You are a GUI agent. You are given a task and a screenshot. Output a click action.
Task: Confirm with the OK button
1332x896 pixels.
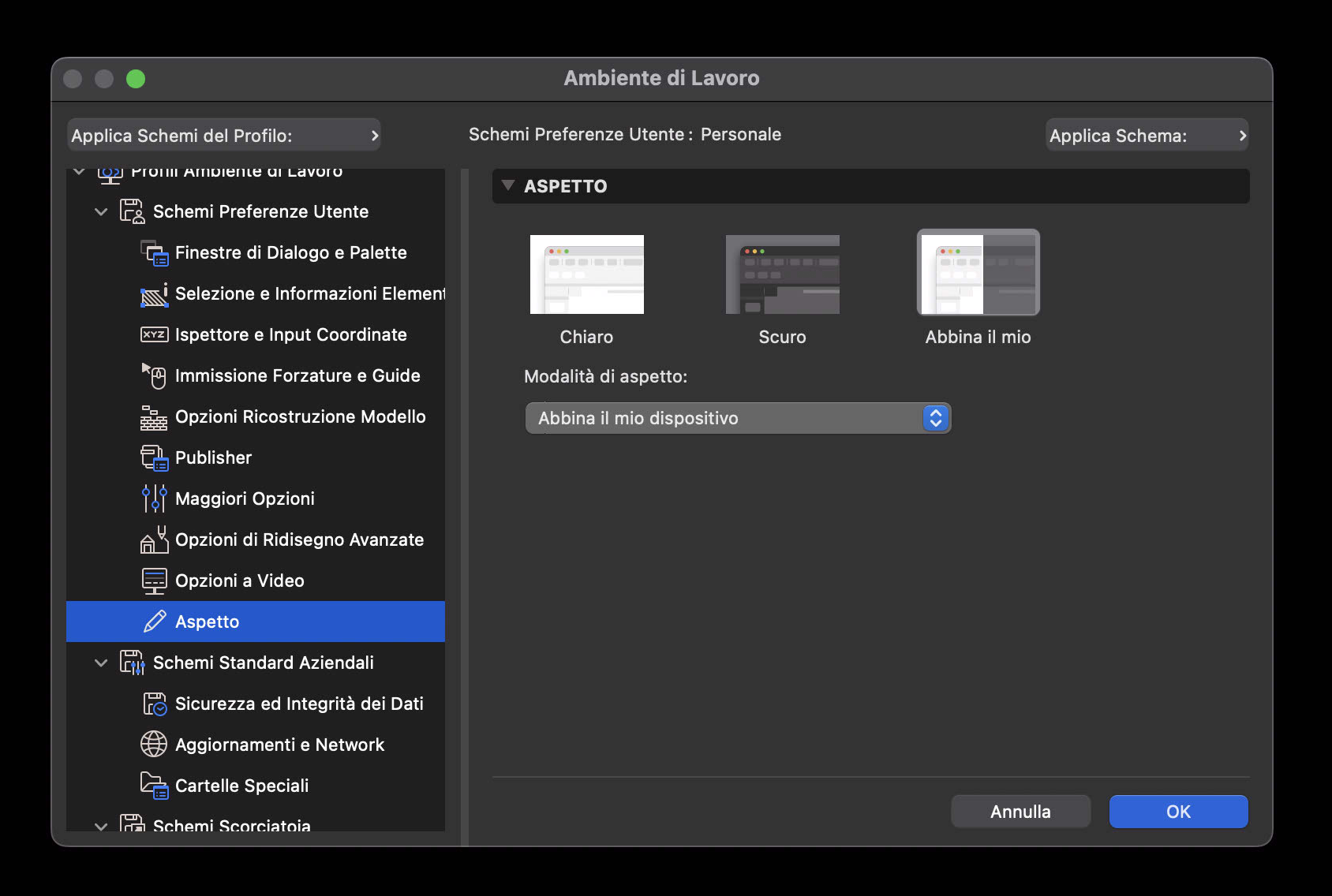point(1178,812)
